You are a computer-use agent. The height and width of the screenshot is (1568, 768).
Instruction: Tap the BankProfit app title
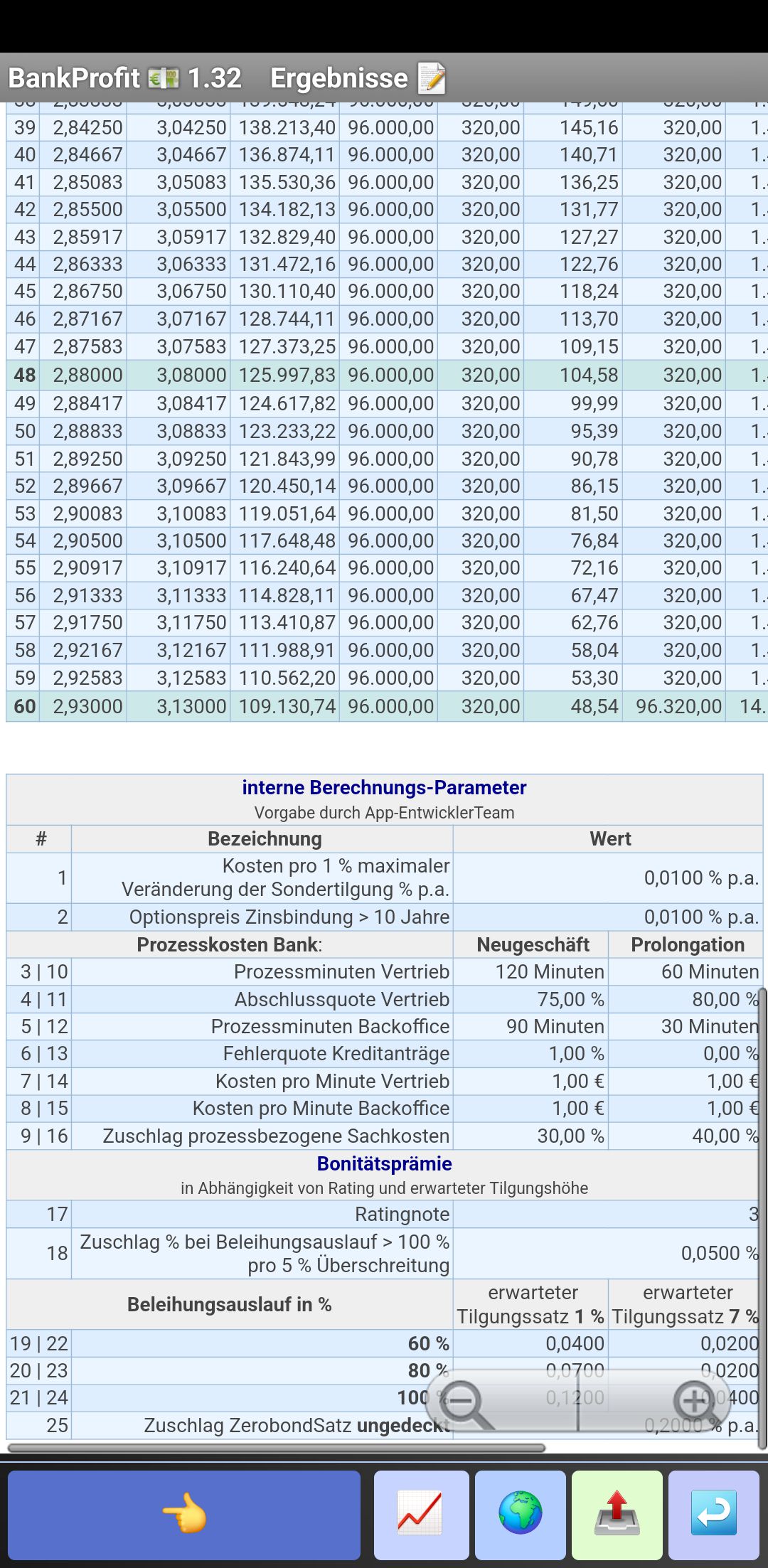pyautogui.click(x=74, y=78)
